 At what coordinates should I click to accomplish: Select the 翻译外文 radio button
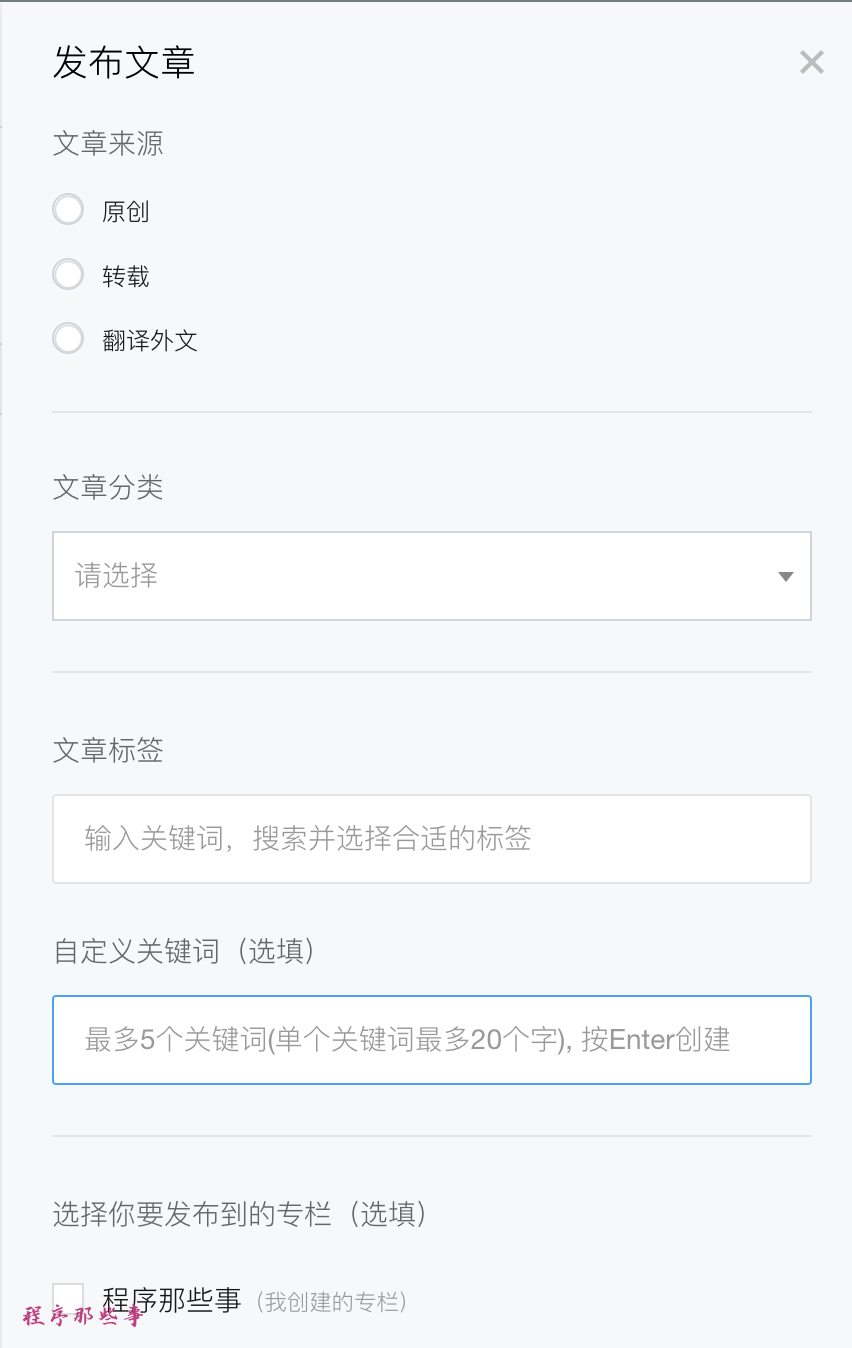click(68, 340)
